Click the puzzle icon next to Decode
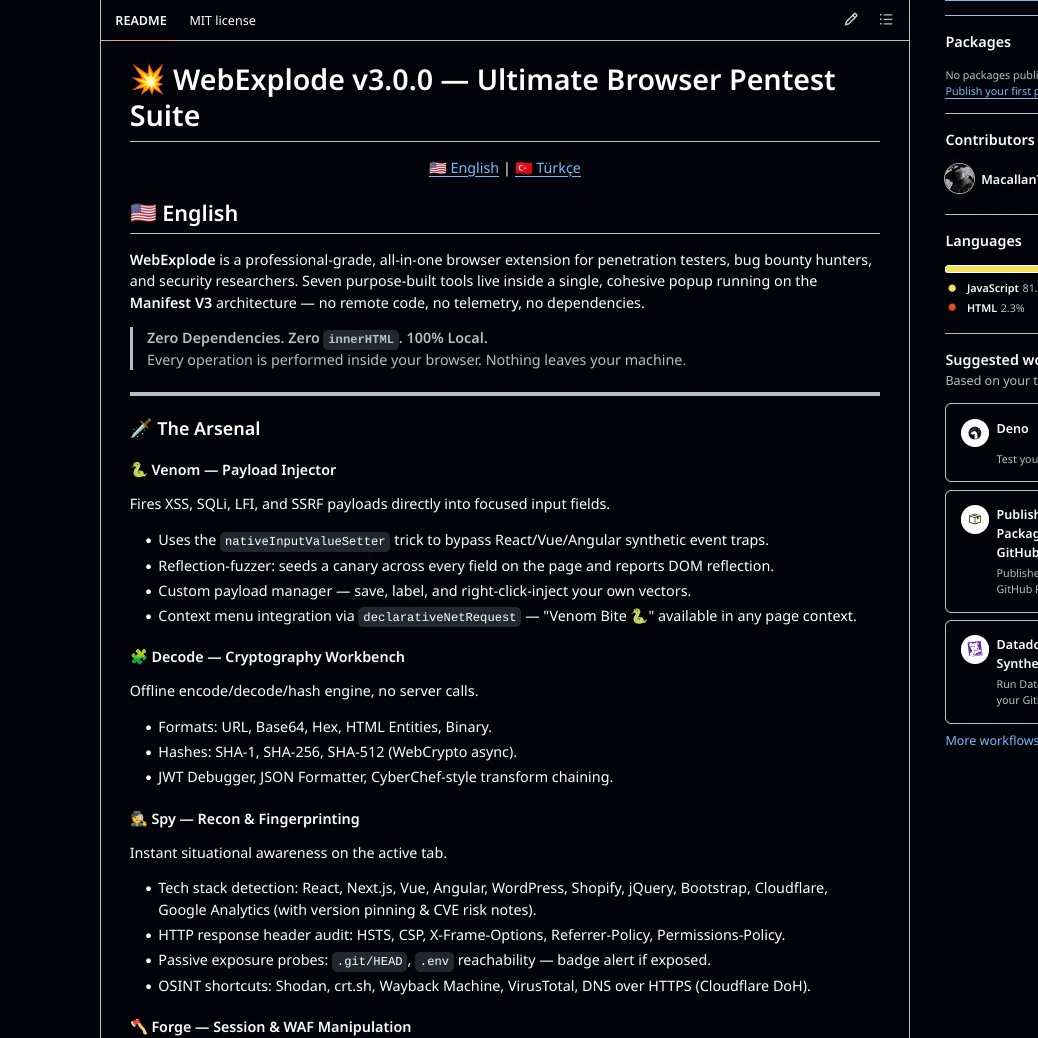The image size is (1038, 1038). pos(138,657)
